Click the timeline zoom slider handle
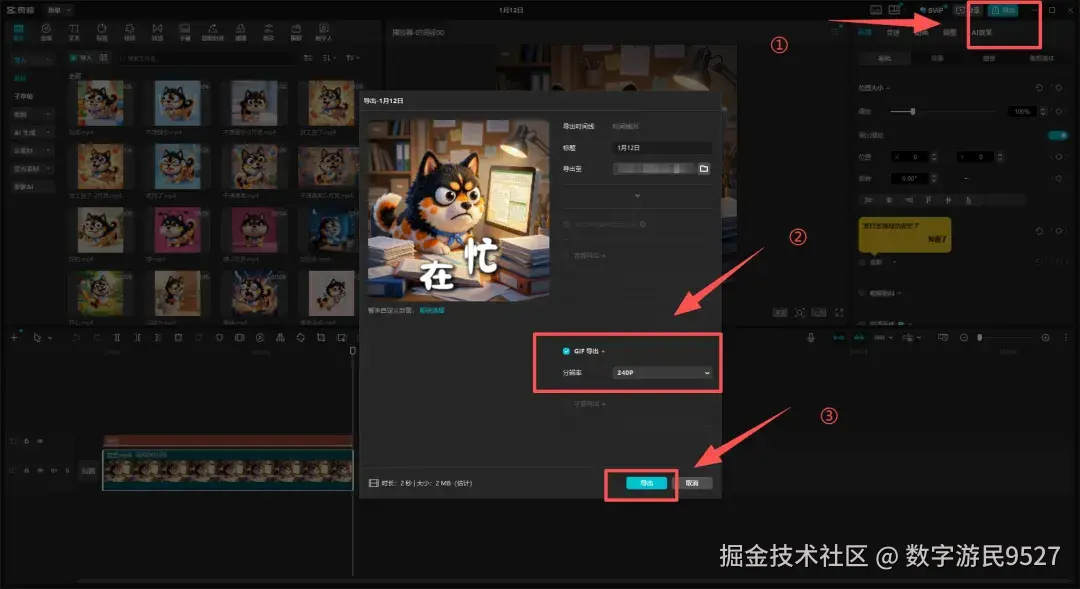Image resolution: width=1080 pixels, height=589 pixels. [979, 338]
